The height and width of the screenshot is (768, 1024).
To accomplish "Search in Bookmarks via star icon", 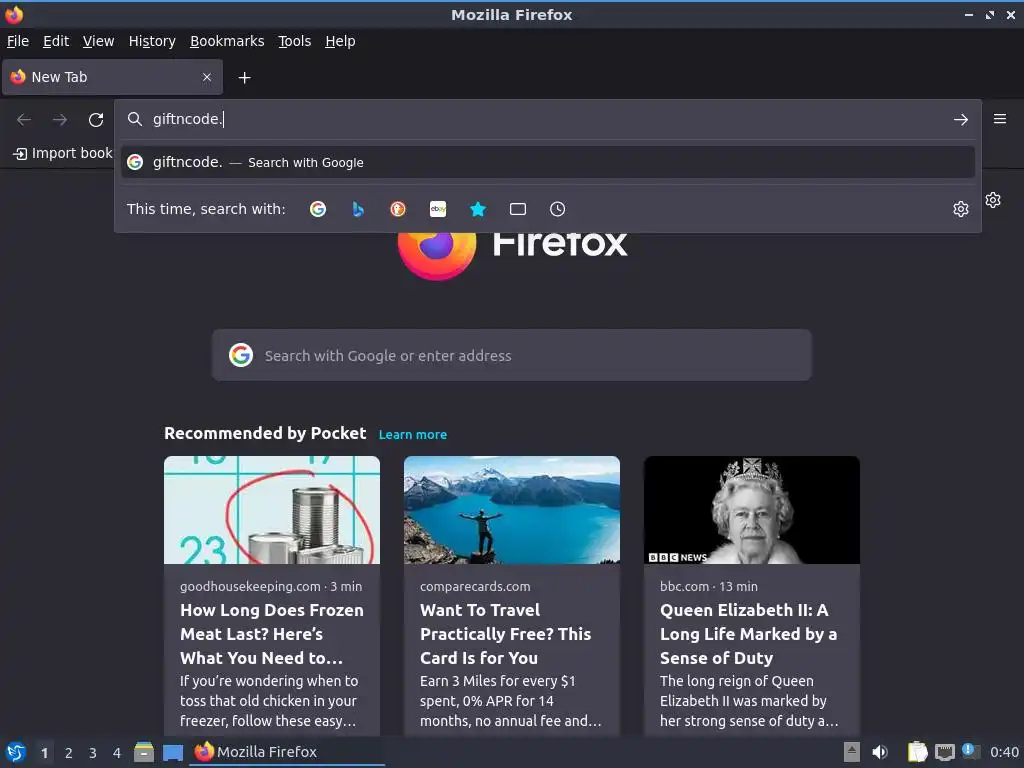I will coord(478,209).
